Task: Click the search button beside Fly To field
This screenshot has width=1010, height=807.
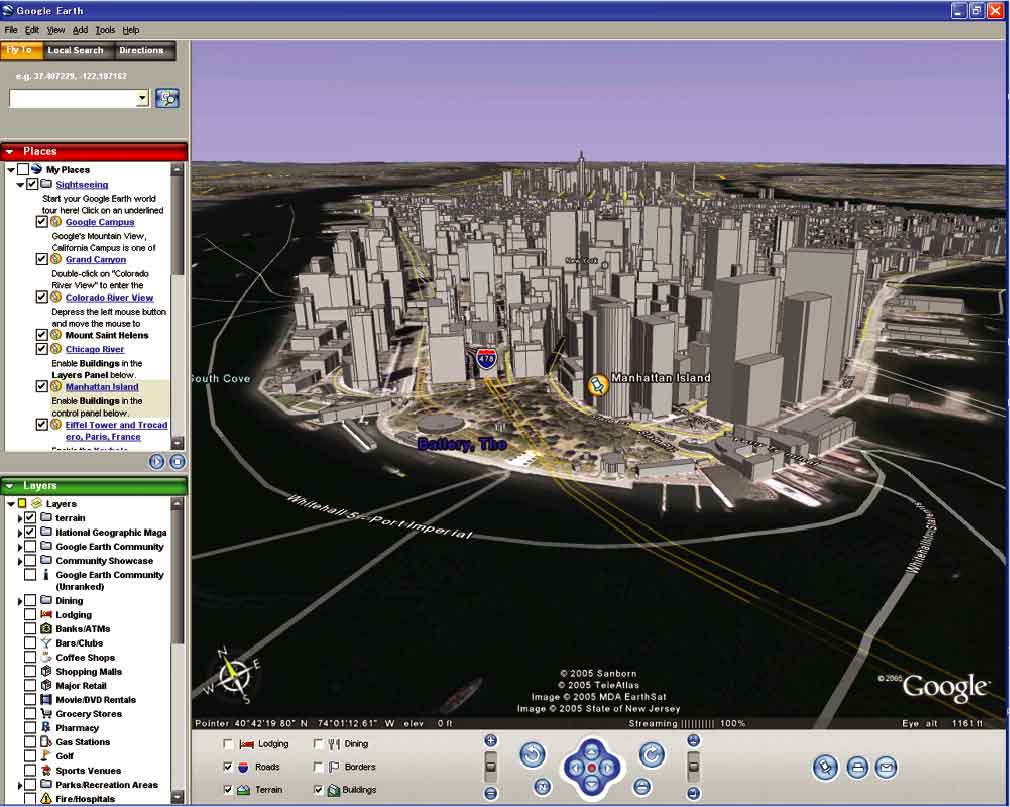Action: tap(167, 98)
